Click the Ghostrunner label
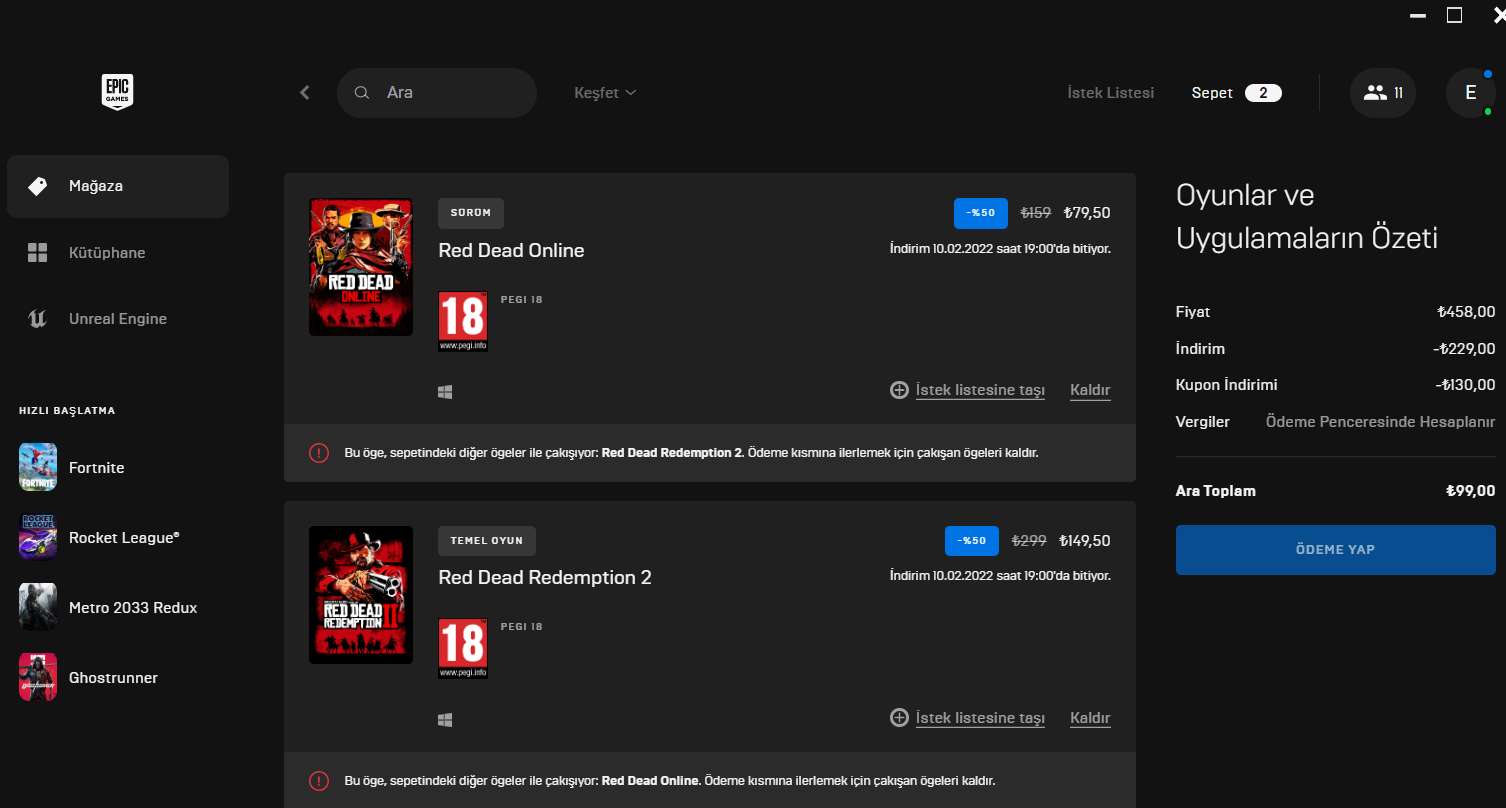Viewport: 1506px width, 808px height. point(114,678)
